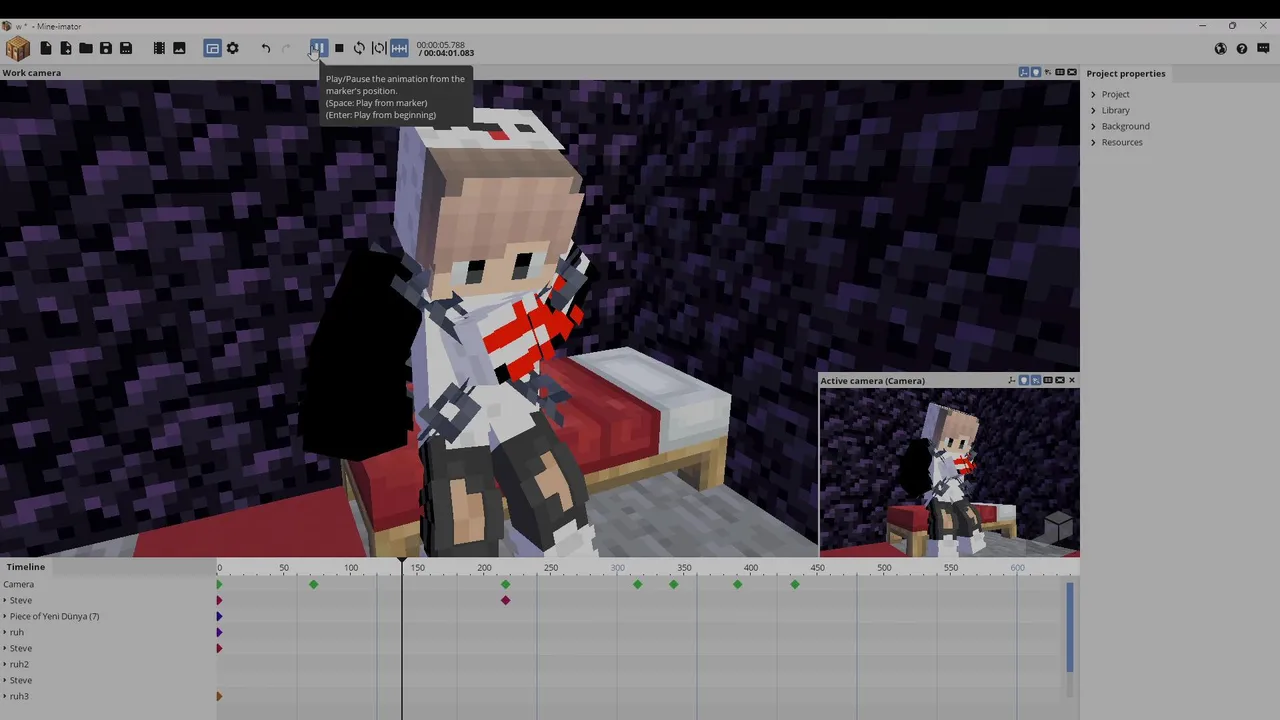This screenshot has height=720, width=1280.
Task: Toggle the first highlighted Work camera view icon
Action: pyautogui.click(x=1024, y=73)
